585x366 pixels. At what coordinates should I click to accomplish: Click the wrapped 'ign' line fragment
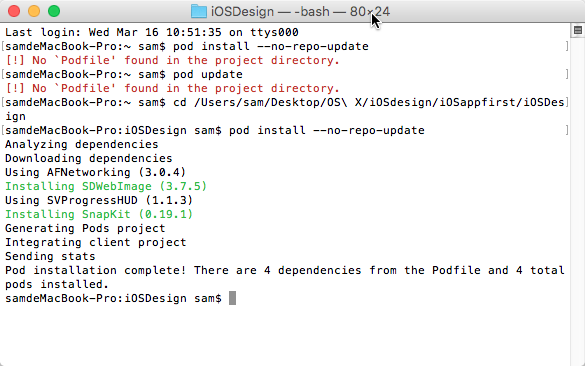pyautogui.click(x=15, y=116)
